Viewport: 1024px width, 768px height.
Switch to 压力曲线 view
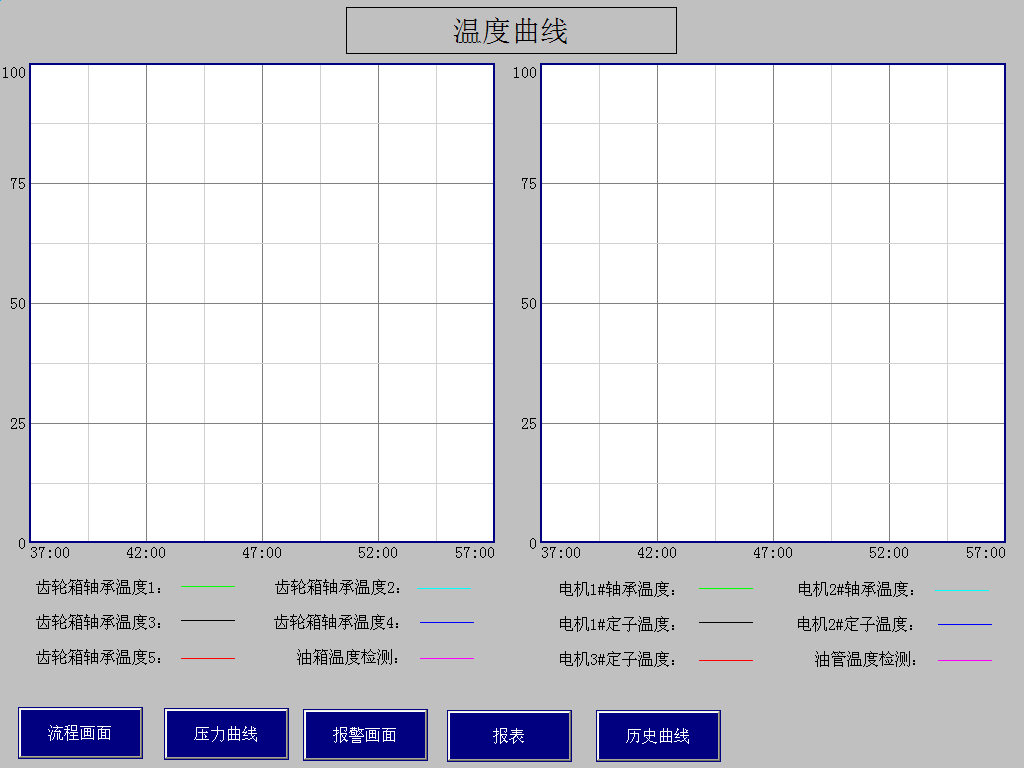pyautogui.click(x=226, y=734)
